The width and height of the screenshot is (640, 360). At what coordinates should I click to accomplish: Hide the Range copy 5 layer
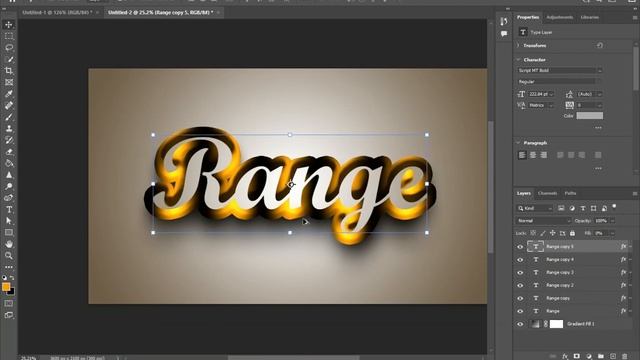[x=520, y=247]
